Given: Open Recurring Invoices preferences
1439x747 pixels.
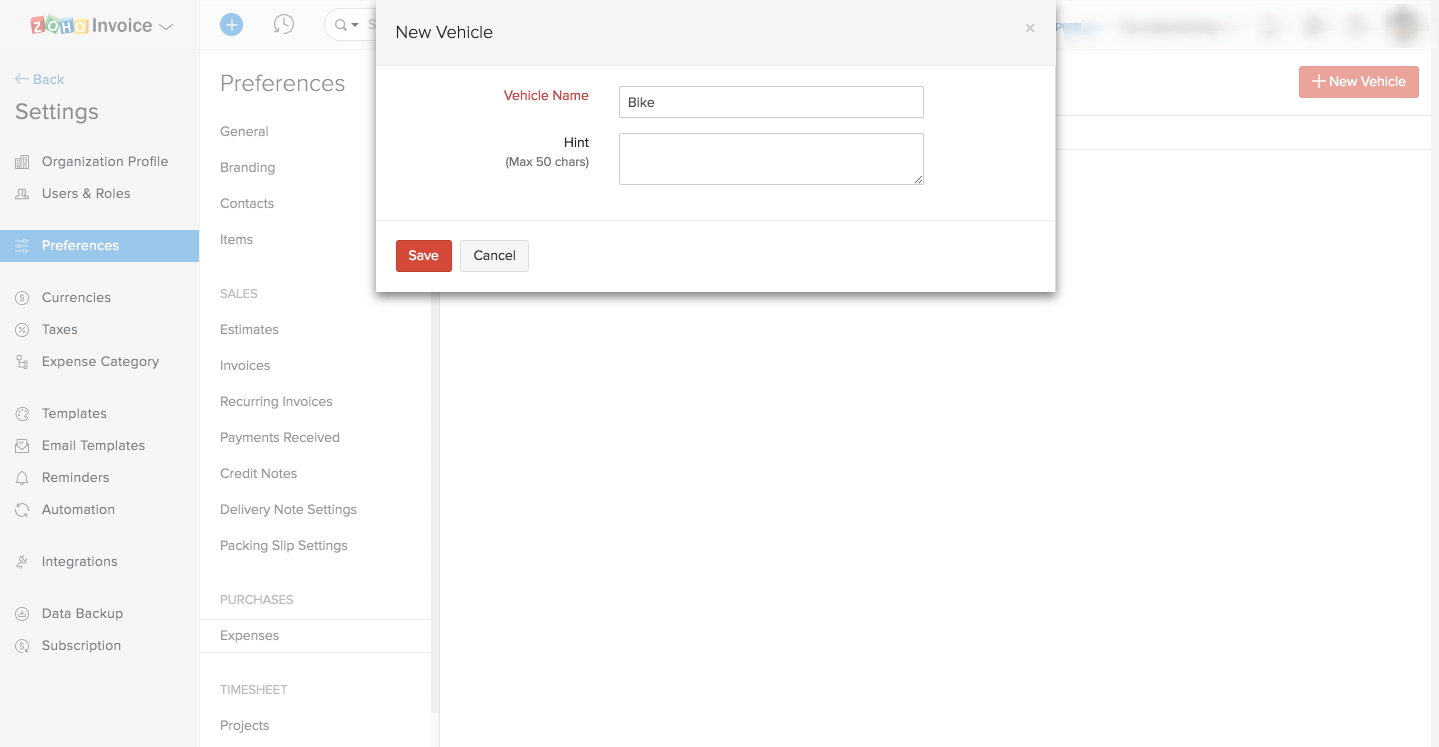Looking at the screenshot, I should coord(276,401).
